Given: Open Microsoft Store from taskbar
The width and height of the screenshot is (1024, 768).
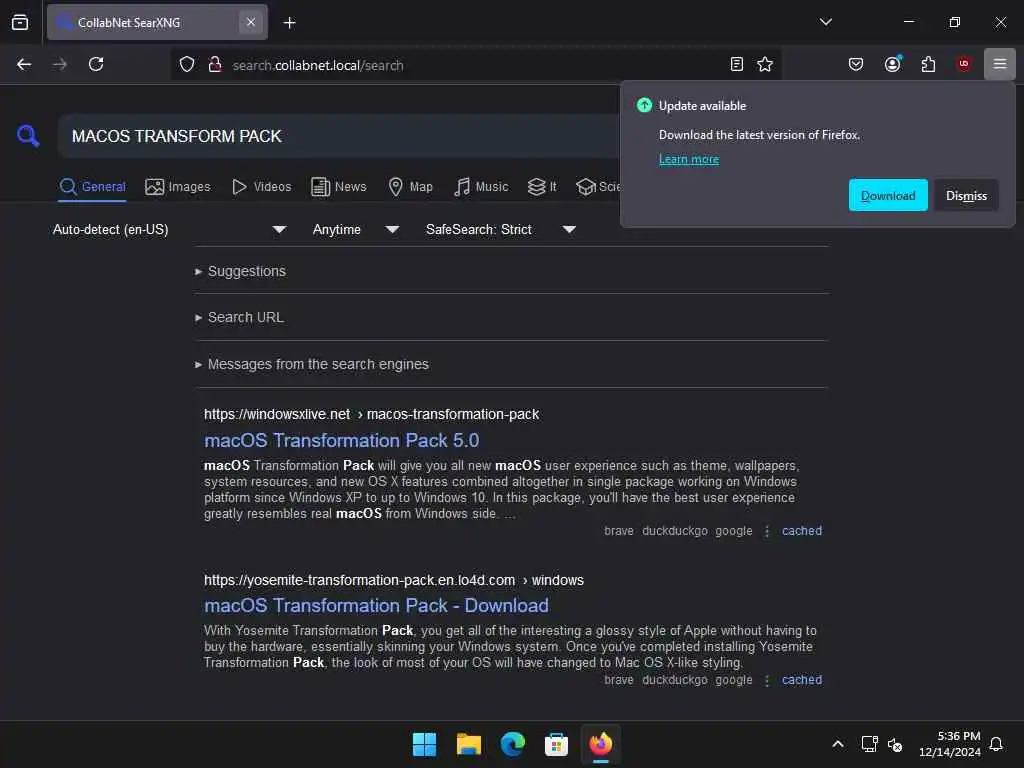Looking at the screenshot, I should tap(556, 744).
